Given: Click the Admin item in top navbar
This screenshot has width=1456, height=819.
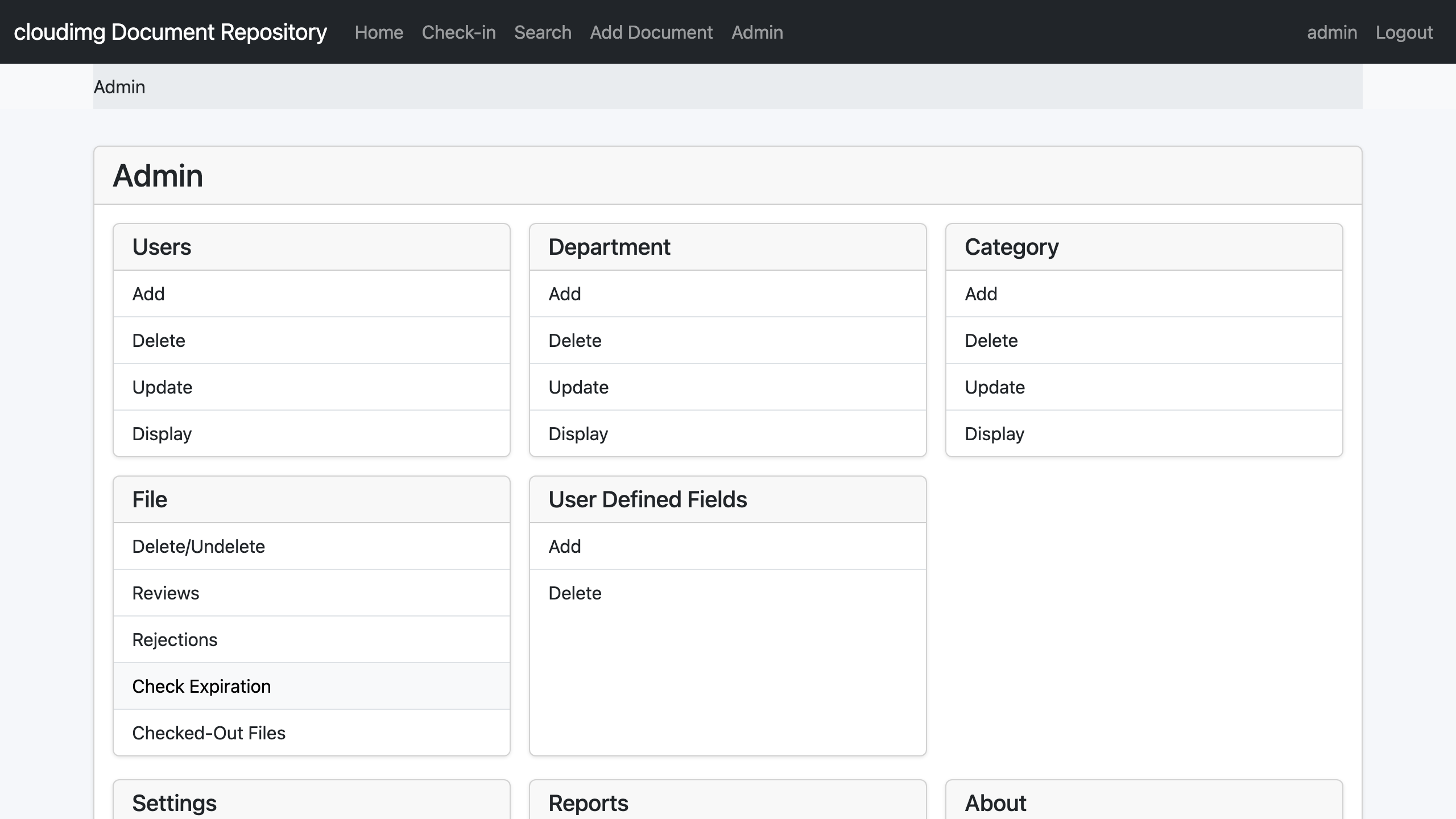Looking at the screenshot, I should (x=757, y=32).
